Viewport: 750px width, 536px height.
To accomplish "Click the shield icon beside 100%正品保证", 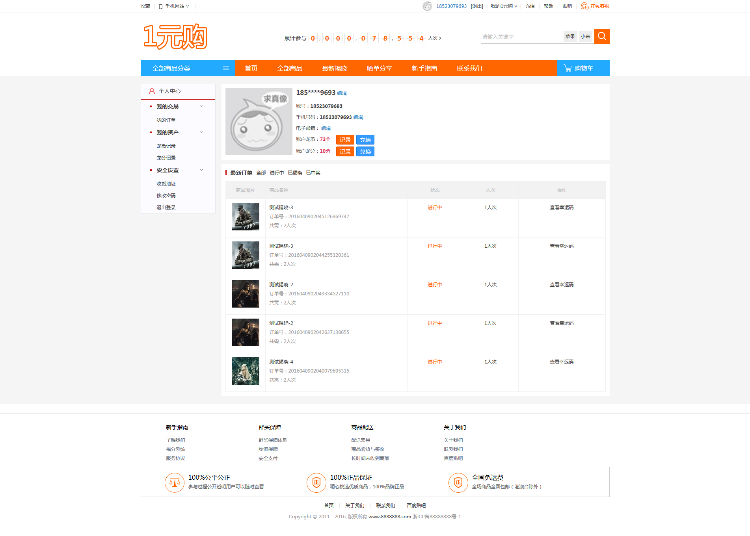I will 316,482.
